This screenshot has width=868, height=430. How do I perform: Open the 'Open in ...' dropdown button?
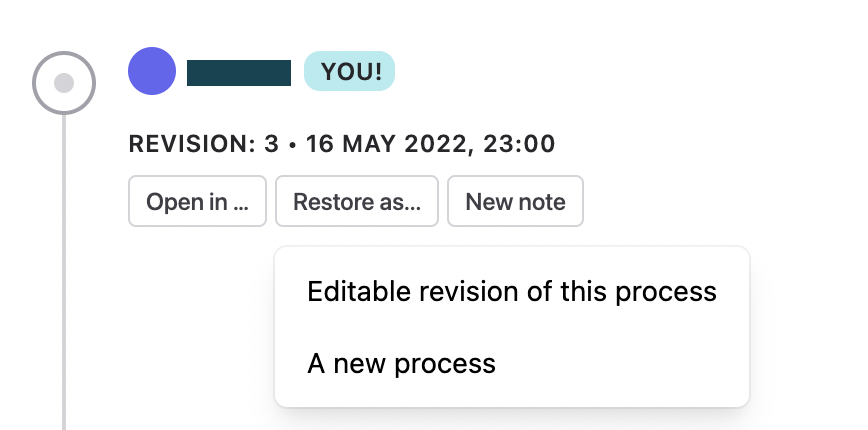(198, 201)
